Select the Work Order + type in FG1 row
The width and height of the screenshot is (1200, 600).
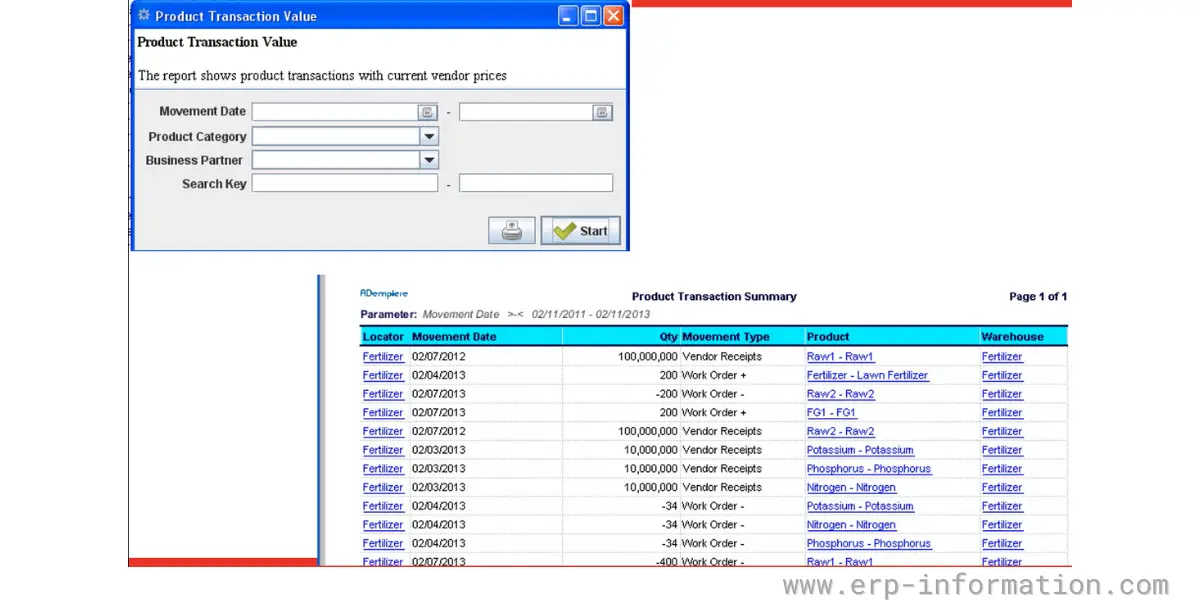pos(714,413)
